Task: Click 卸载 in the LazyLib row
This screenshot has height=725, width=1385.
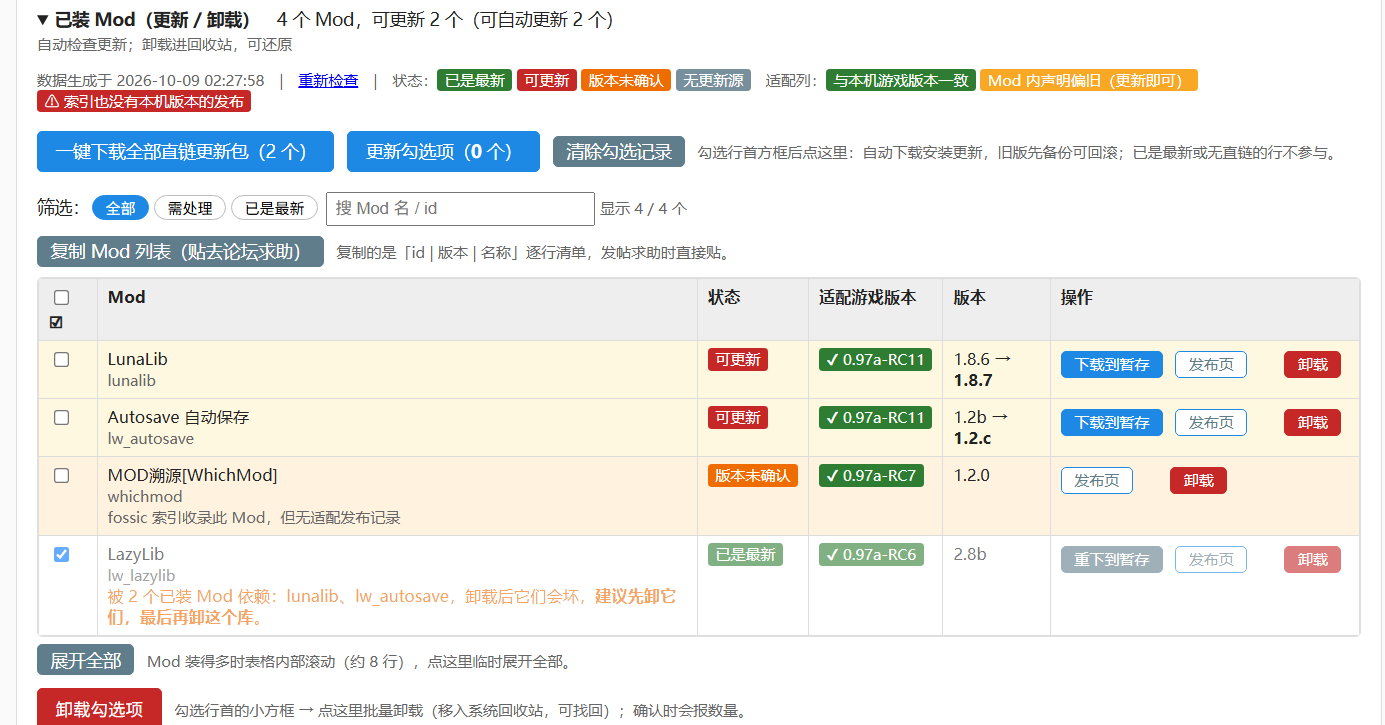Action: click(x=1312, y=560)
